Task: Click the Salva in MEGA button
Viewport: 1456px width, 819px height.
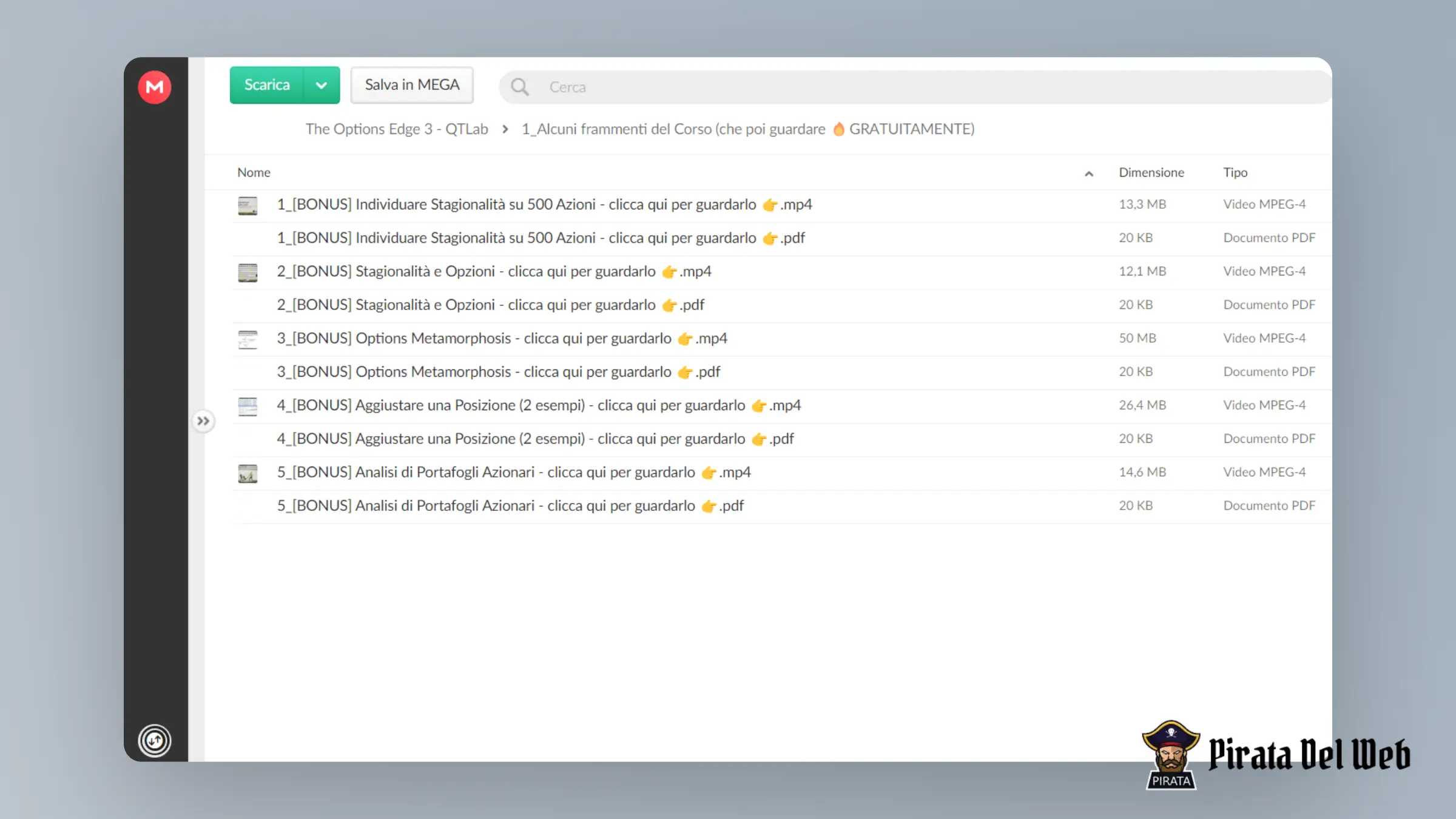Action: (x=412, y=85)
